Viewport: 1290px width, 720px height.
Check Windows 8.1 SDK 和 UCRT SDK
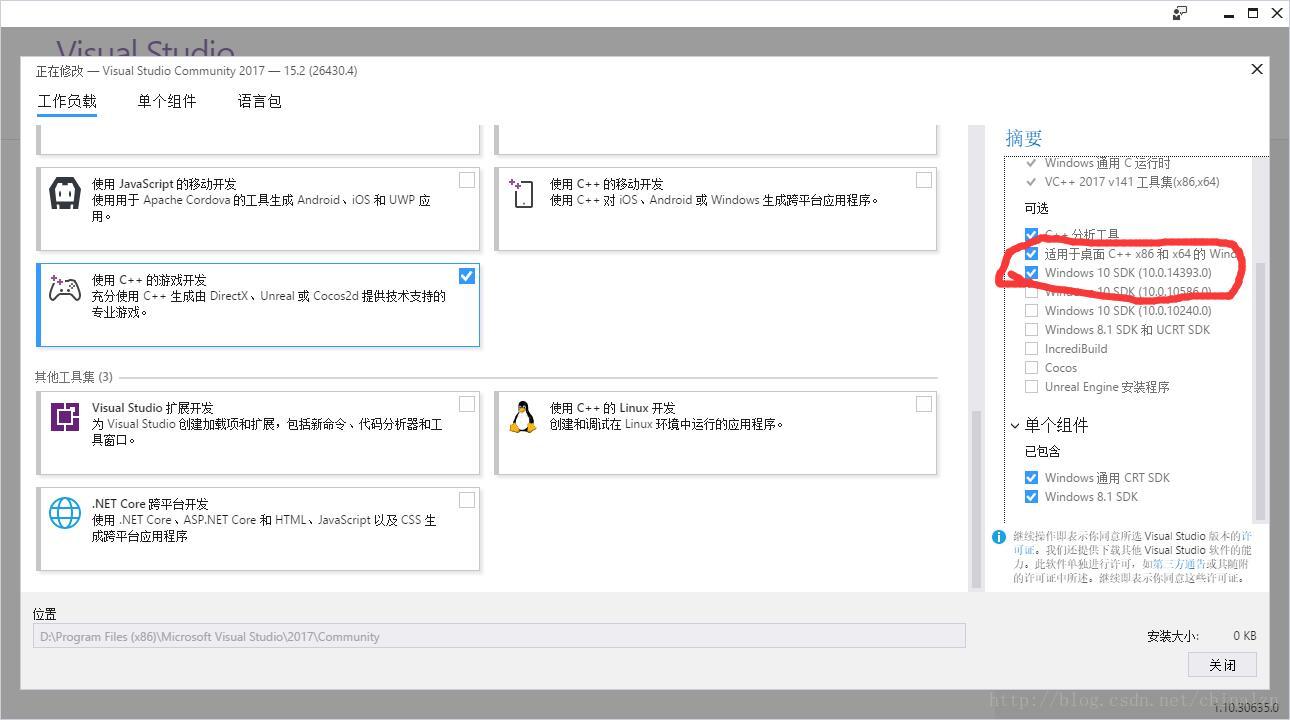tap(1031, 330)
